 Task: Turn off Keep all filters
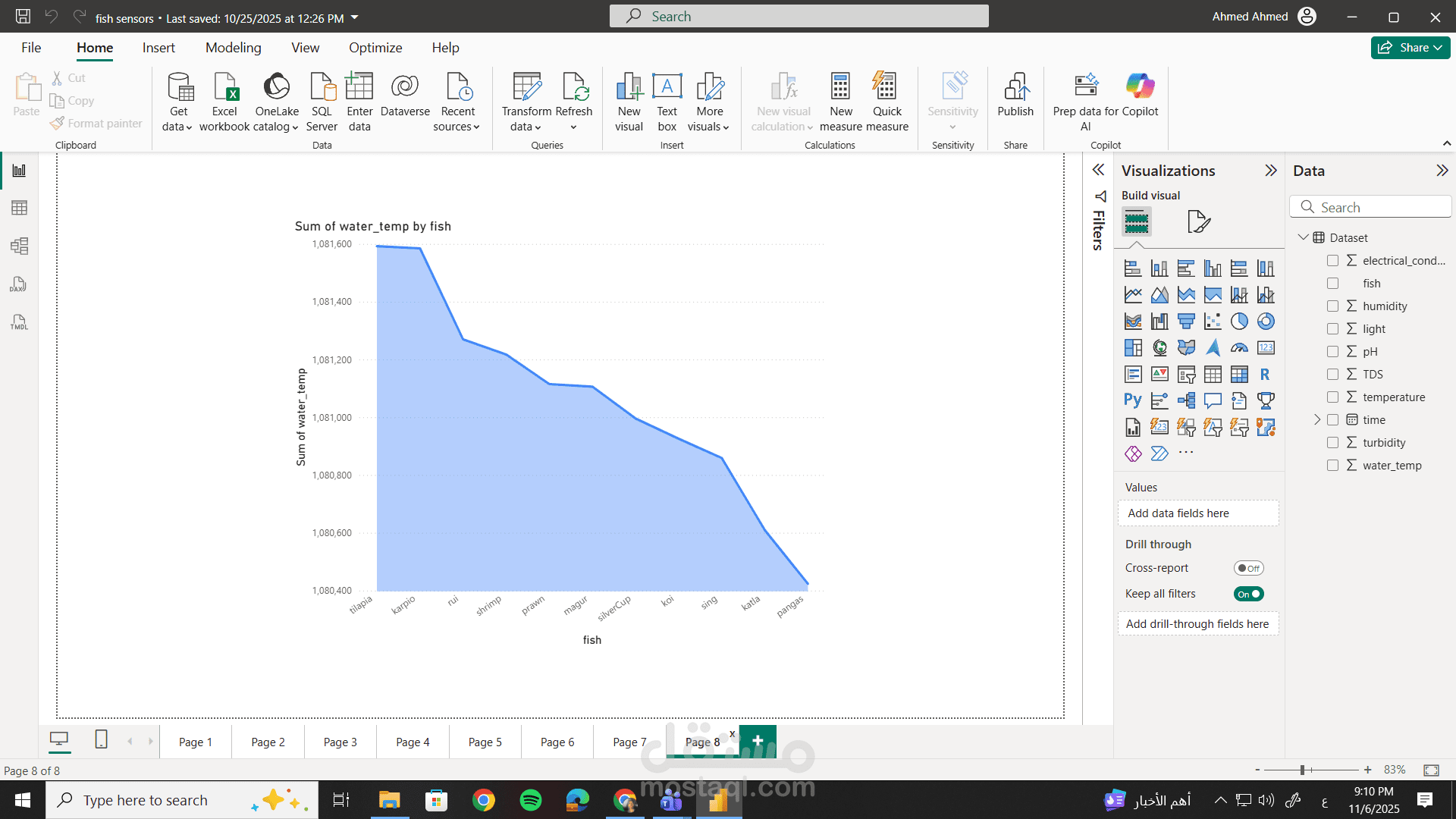1249,594
